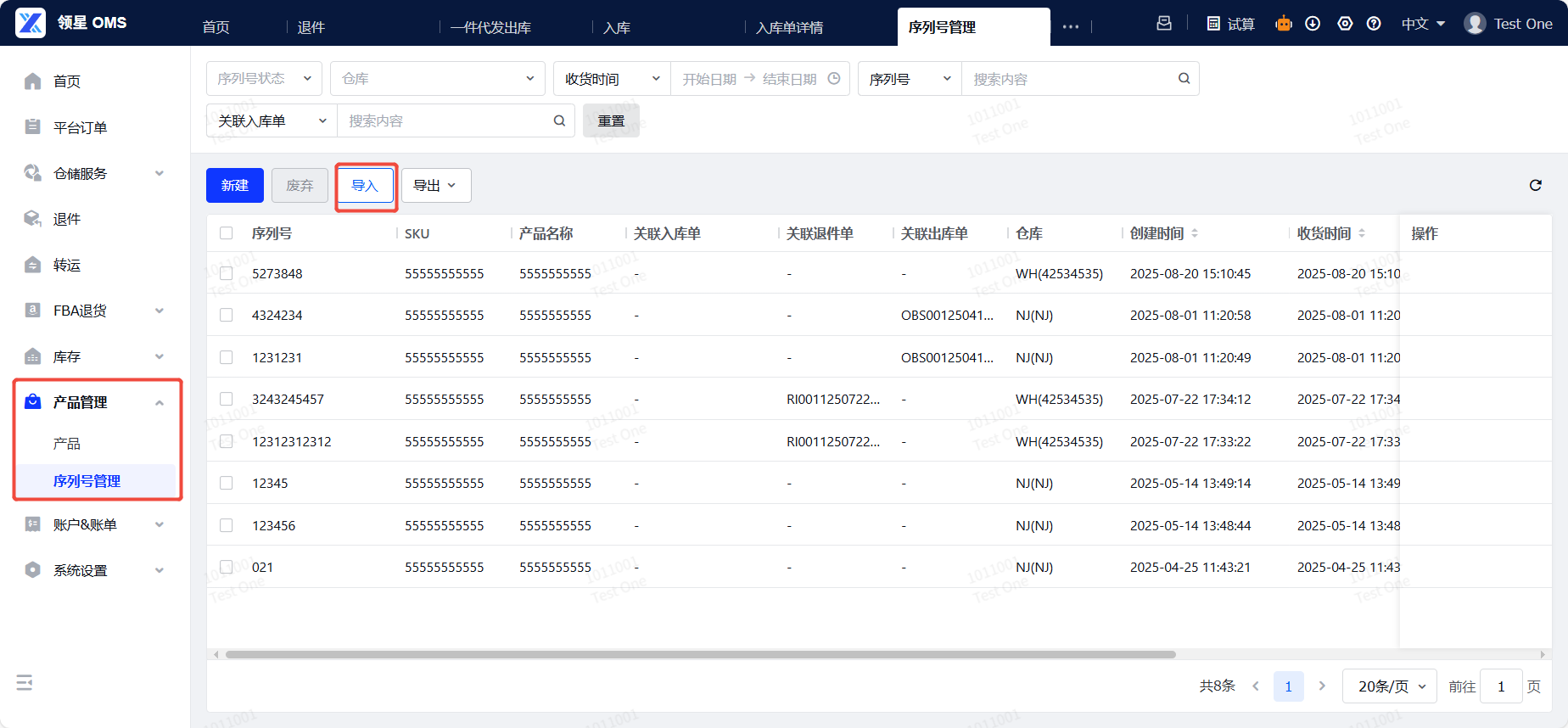Open the download center icon

click(x=1313, y=24)
